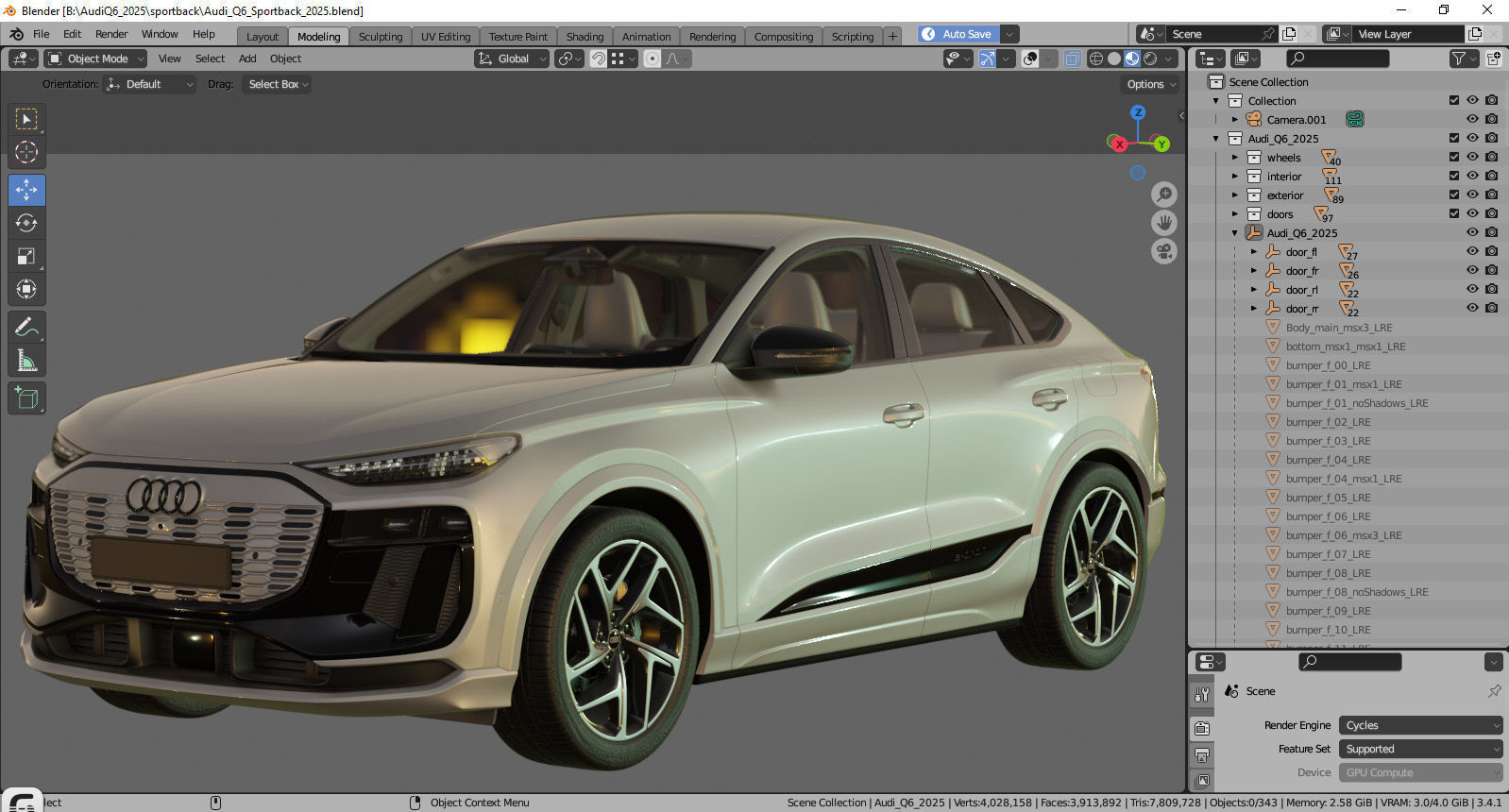Add a new workspace with plus button
The width and height of the screenshot is (1509, 812).
[x=892, y=37]
